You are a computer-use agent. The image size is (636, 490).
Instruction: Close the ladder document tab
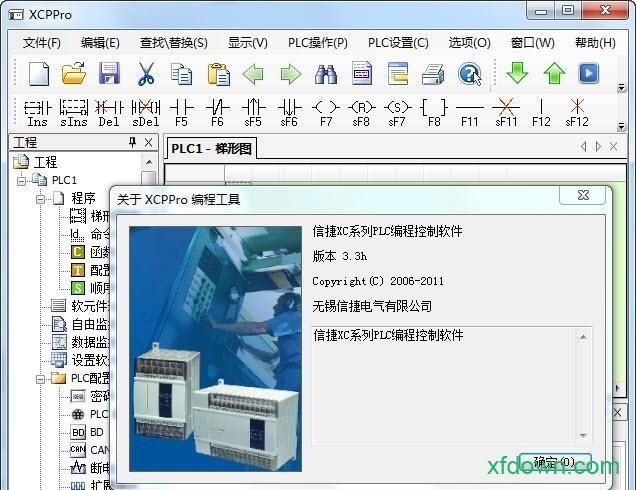tap(614, 146)
